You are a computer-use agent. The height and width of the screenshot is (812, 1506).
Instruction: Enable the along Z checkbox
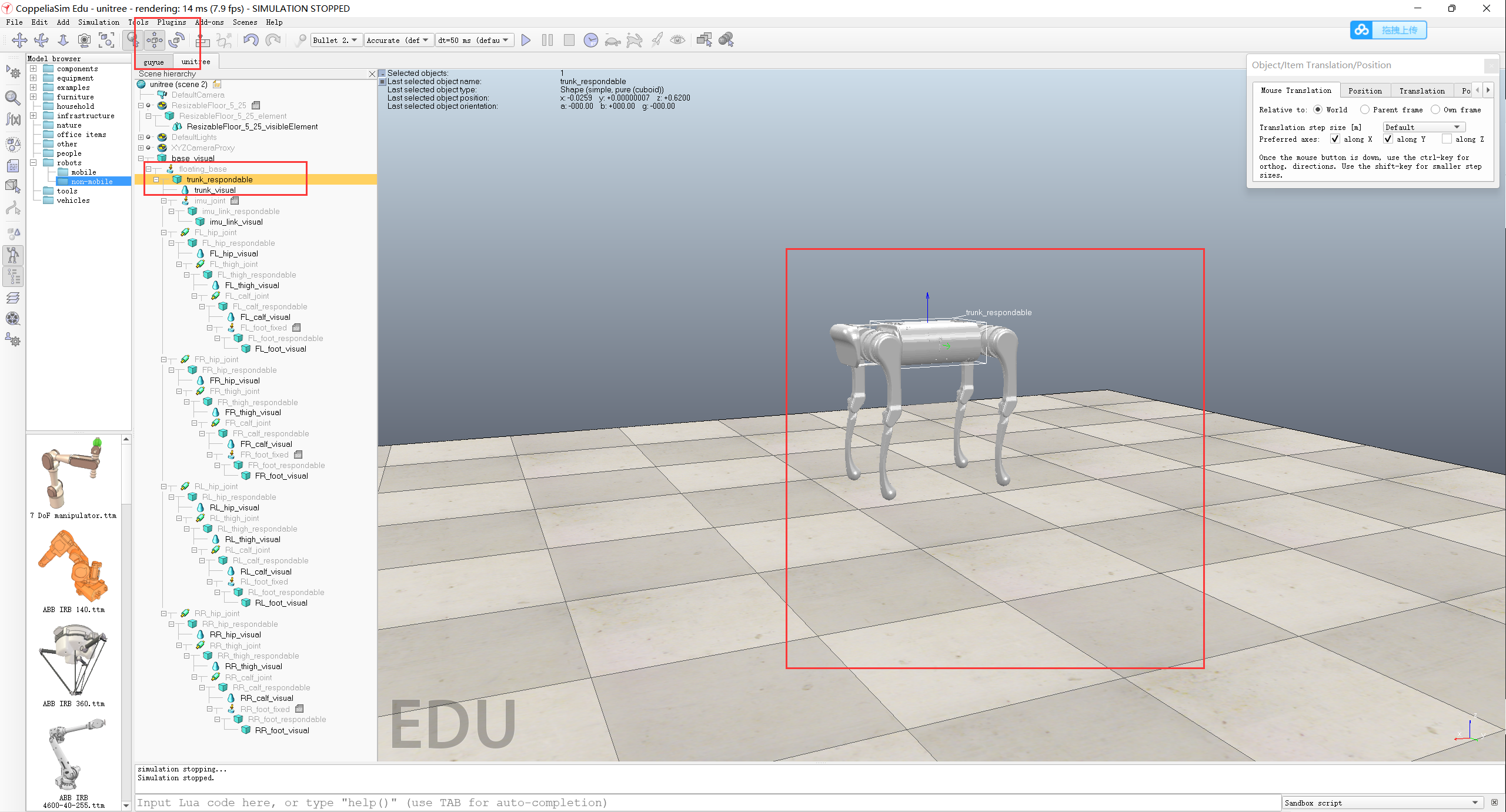(1447, 139)
